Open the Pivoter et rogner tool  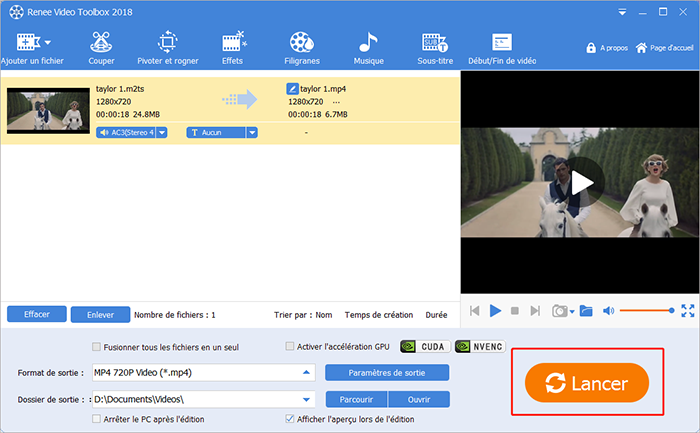pos(167,49)
